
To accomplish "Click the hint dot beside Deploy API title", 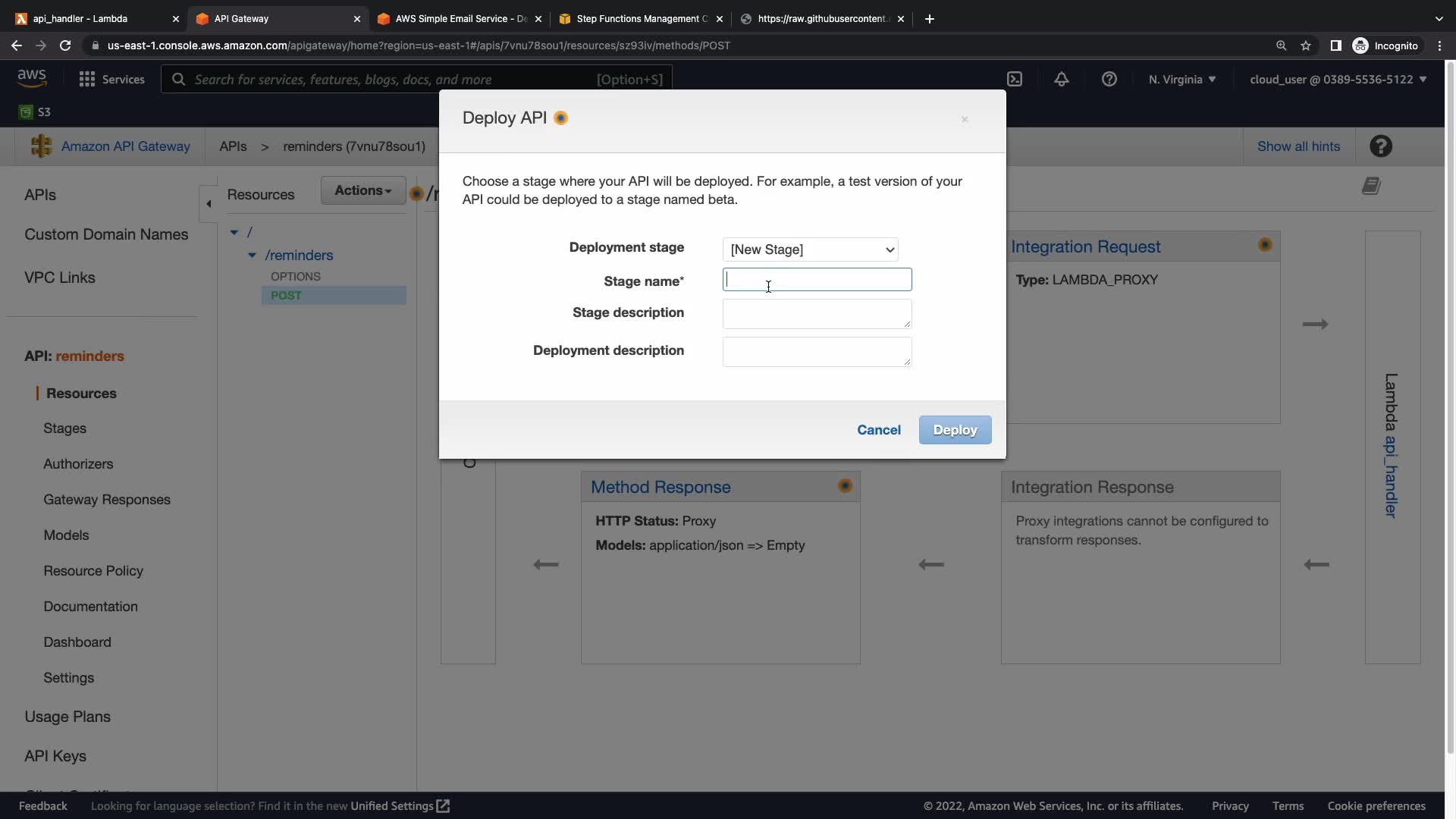I will click(x=560, y=118).
